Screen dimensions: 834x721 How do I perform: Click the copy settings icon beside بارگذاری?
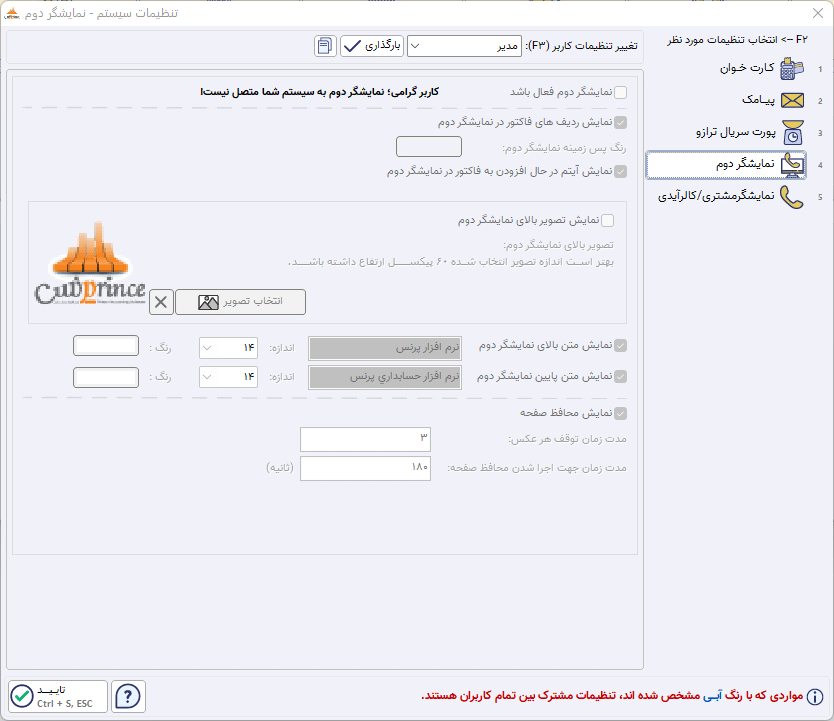(x=325, y=46)
